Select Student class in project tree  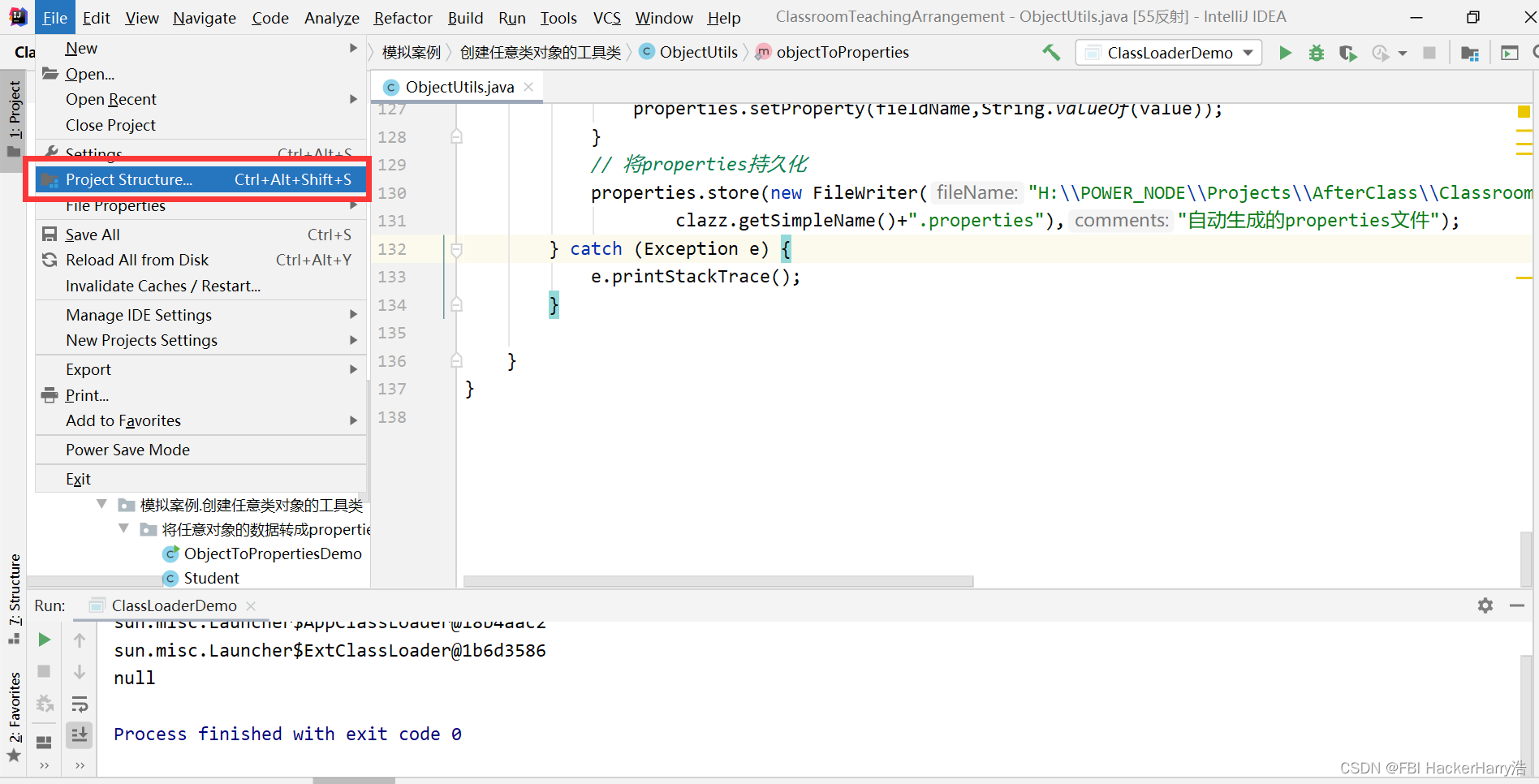pos(200,578)
